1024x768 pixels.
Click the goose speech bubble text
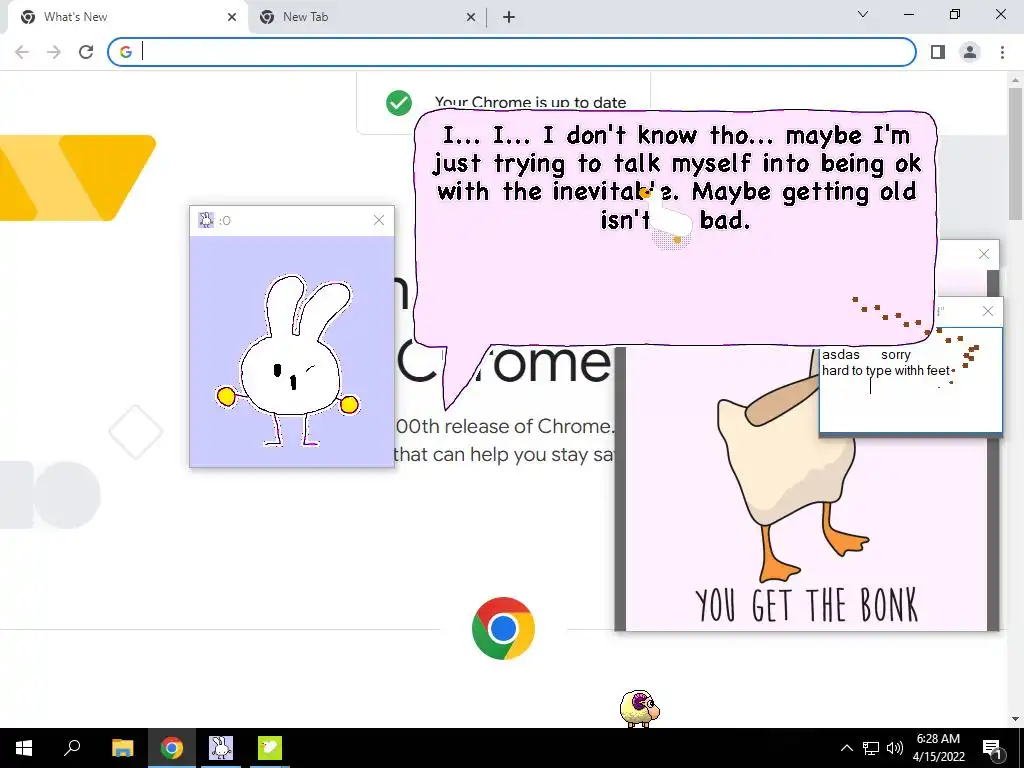(x=676, y=177)
